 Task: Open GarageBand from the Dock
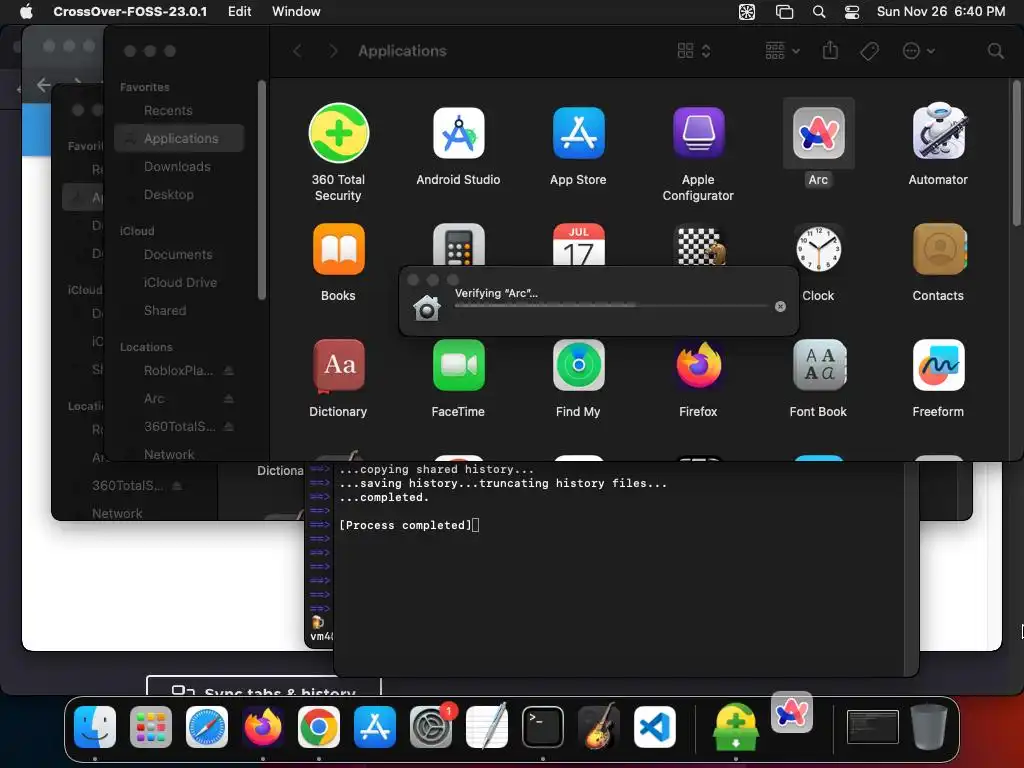(599, 726)
